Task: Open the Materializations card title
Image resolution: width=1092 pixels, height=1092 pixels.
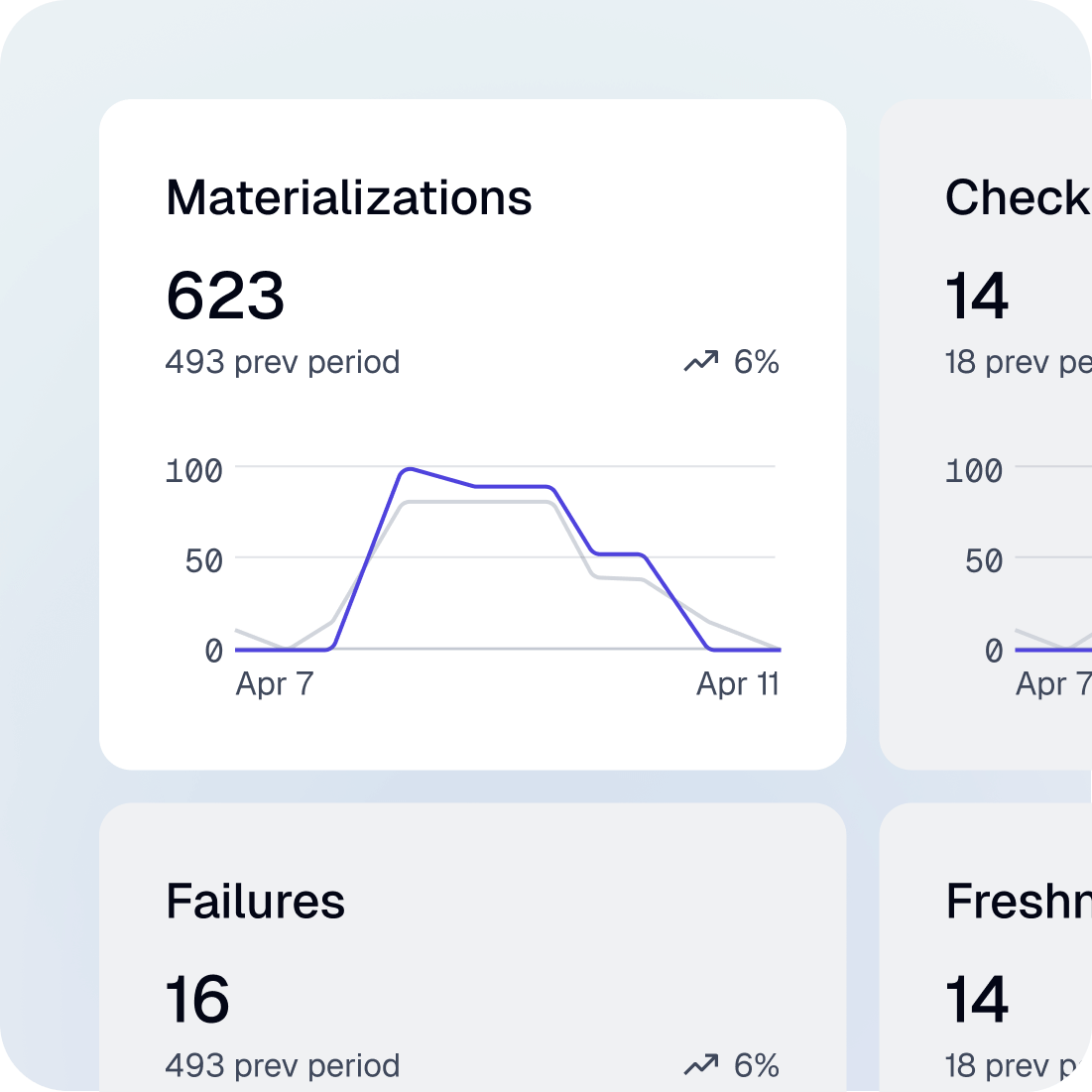Action: tap(349, 197)
